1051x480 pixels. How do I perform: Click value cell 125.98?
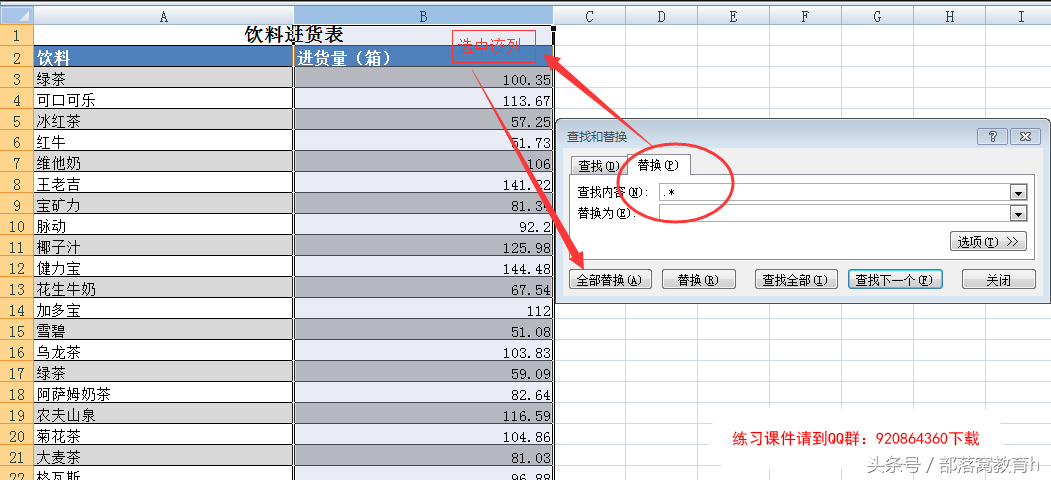click(424, 247)
